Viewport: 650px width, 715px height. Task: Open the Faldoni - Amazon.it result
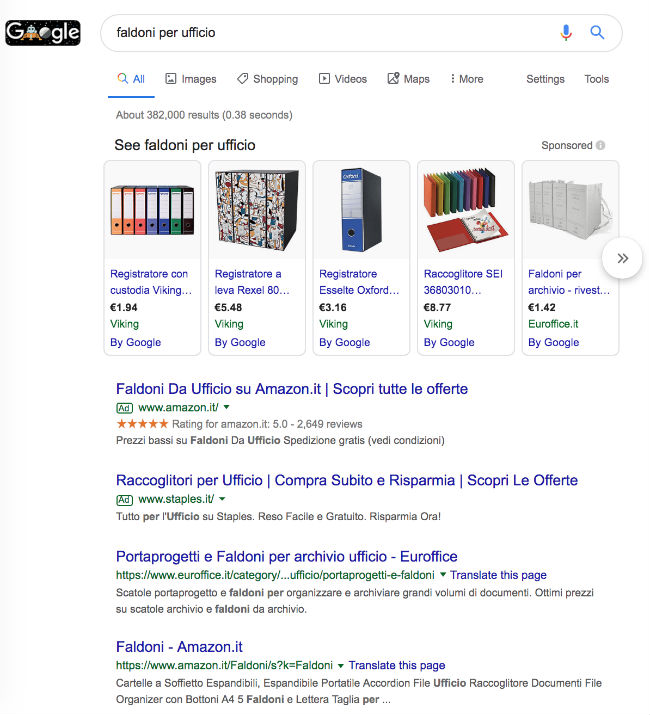click(x=179, y=647)
